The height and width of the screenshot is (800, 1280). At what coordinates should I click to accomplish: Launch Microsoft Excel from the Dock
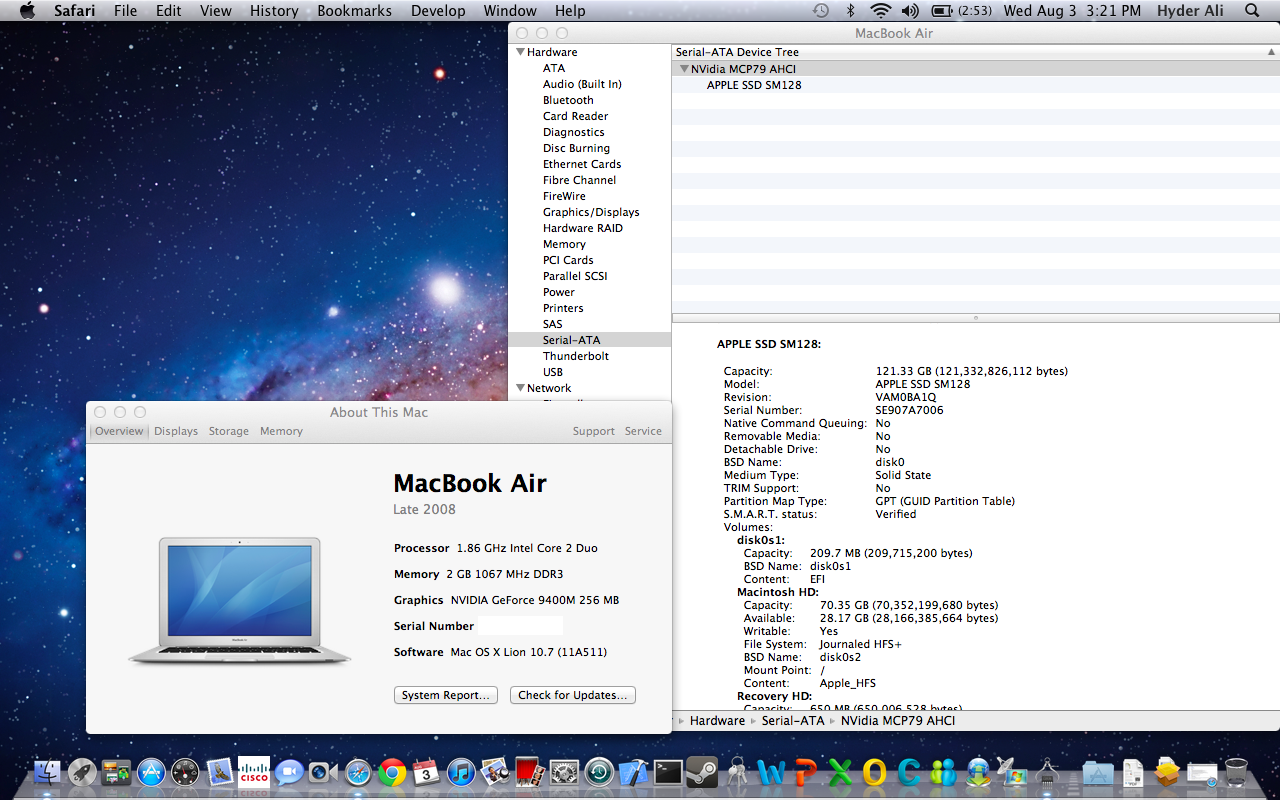(840, 772)
